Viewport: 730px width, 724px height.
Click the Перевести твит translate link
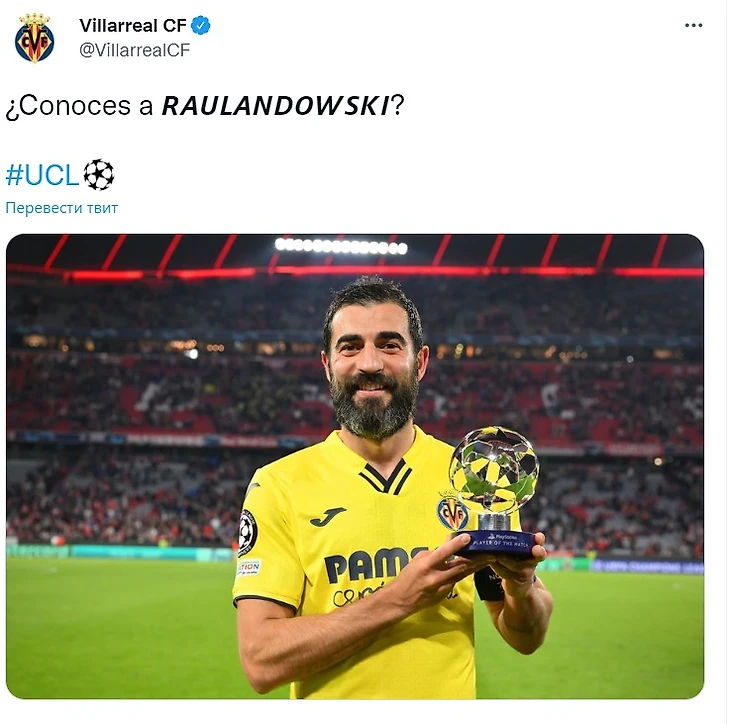coord(61,208)
